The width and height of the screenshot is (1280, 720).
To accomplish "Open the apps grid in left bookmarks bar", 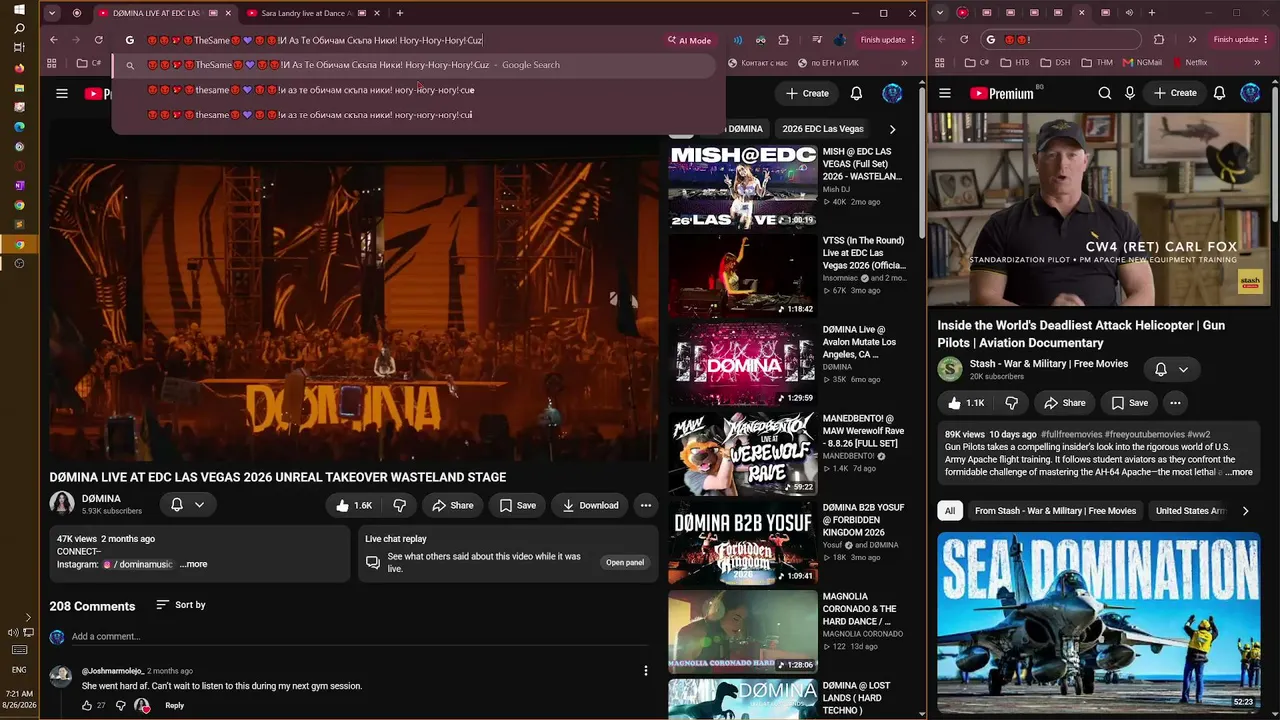I will click(51, 63).
